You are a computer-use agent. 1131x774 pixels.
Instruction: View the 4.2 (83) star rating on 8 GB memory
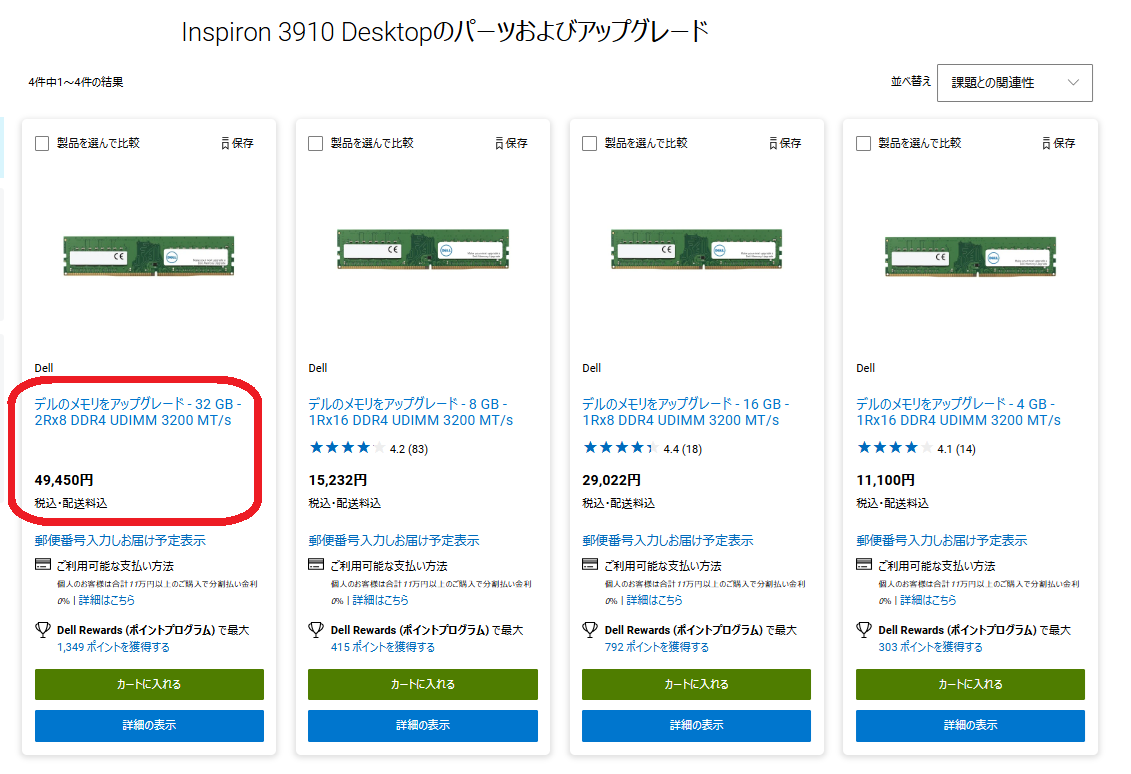tap(369, 448)
